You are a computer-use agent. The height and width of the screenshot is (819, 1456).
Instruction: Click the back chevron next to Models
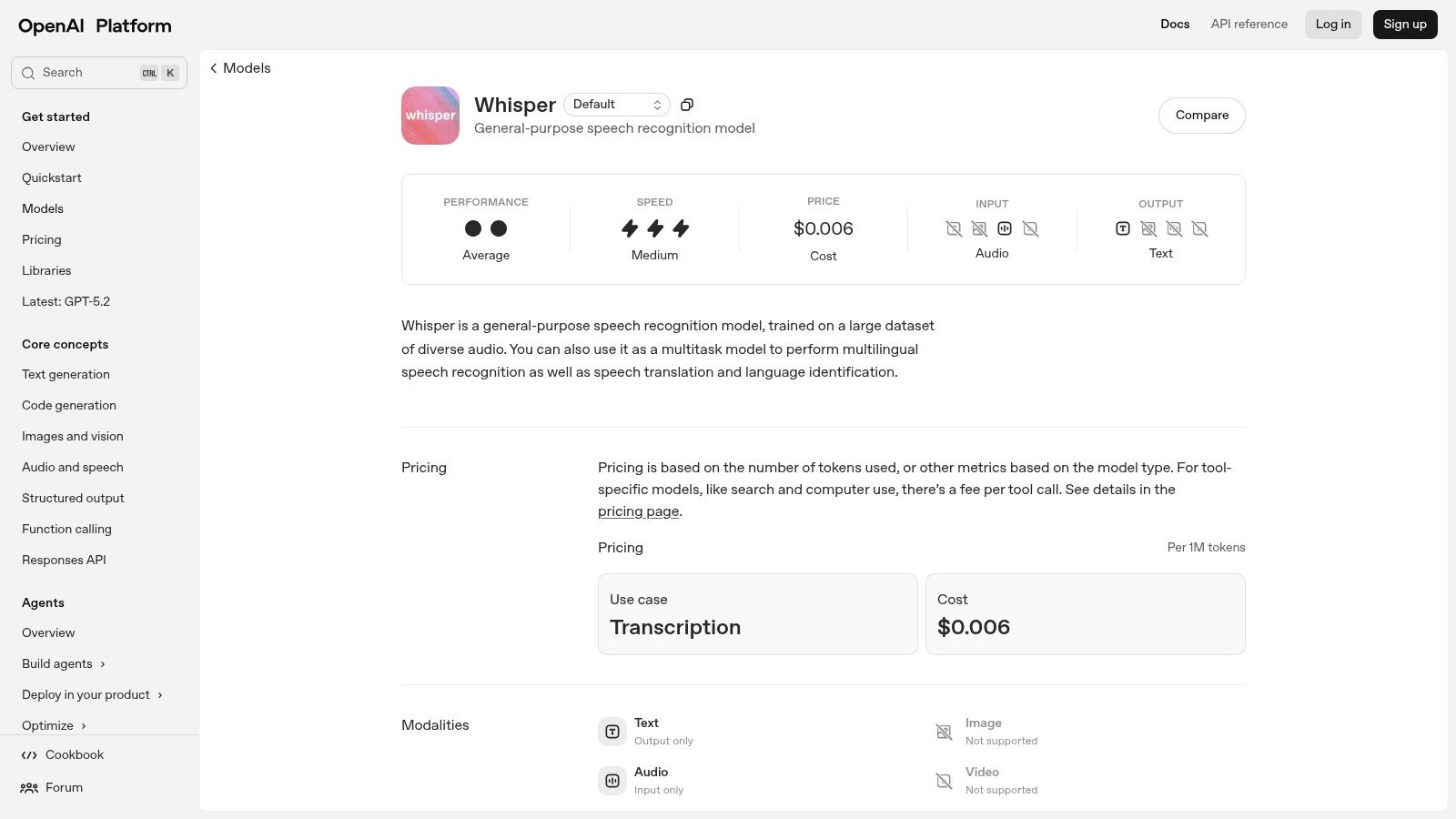pos(213,67)
